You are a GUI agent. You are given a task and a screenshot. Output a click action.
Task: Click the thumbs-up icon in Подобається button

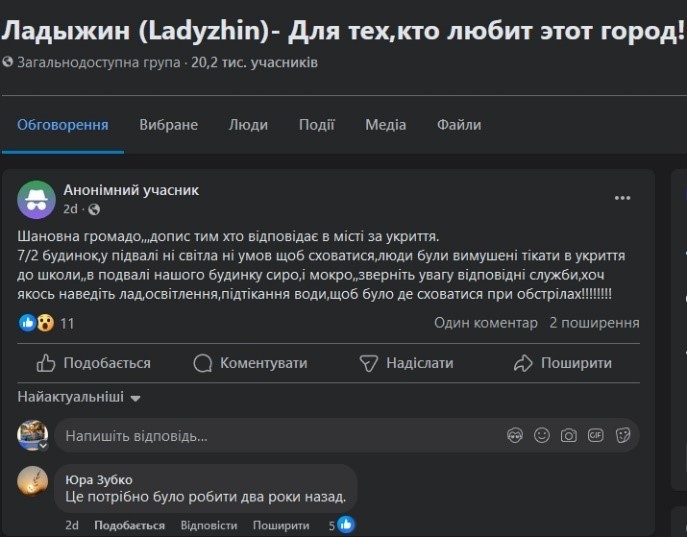point(46,364)
